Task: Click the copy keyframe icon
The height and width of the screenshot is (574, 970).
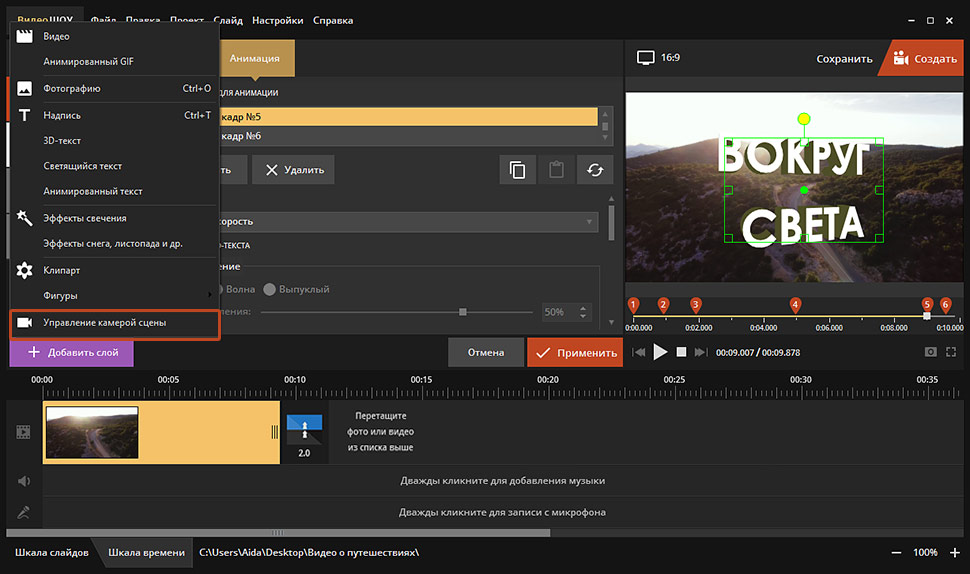Action: [517, 170]
